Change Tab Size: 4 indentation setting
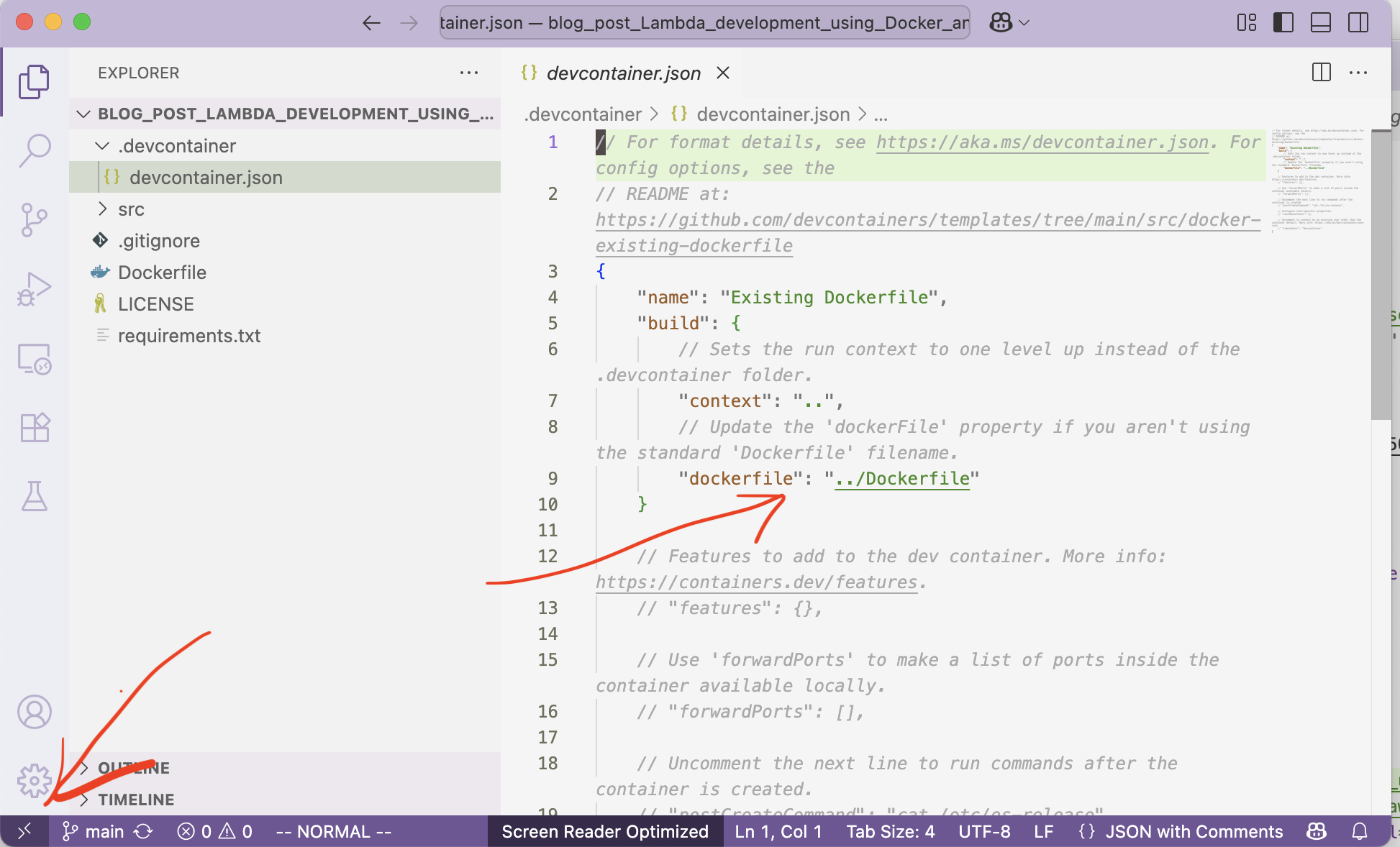Image resolution: width=1400 pixels, height=847 pixels. click(891, 832)
